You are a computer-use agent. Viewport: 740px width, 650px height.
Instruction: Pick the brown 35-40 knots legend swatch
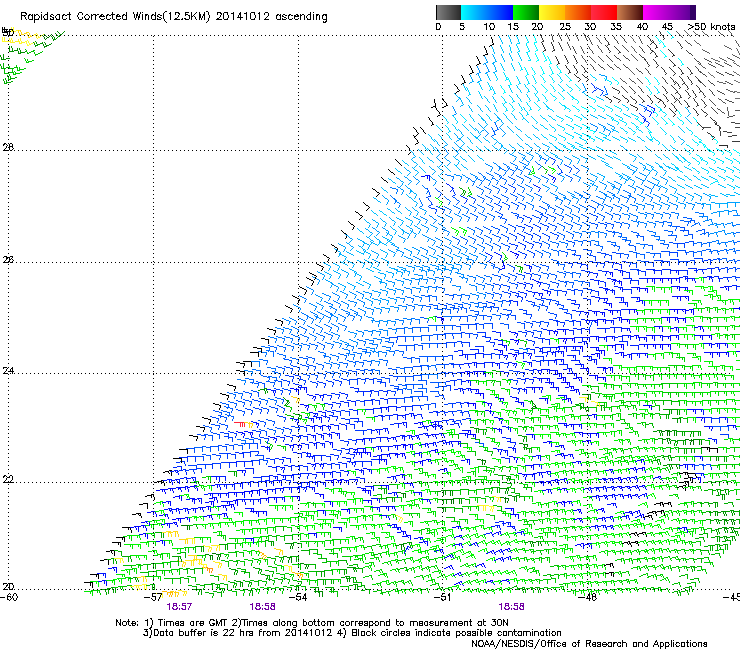point(630,12)
